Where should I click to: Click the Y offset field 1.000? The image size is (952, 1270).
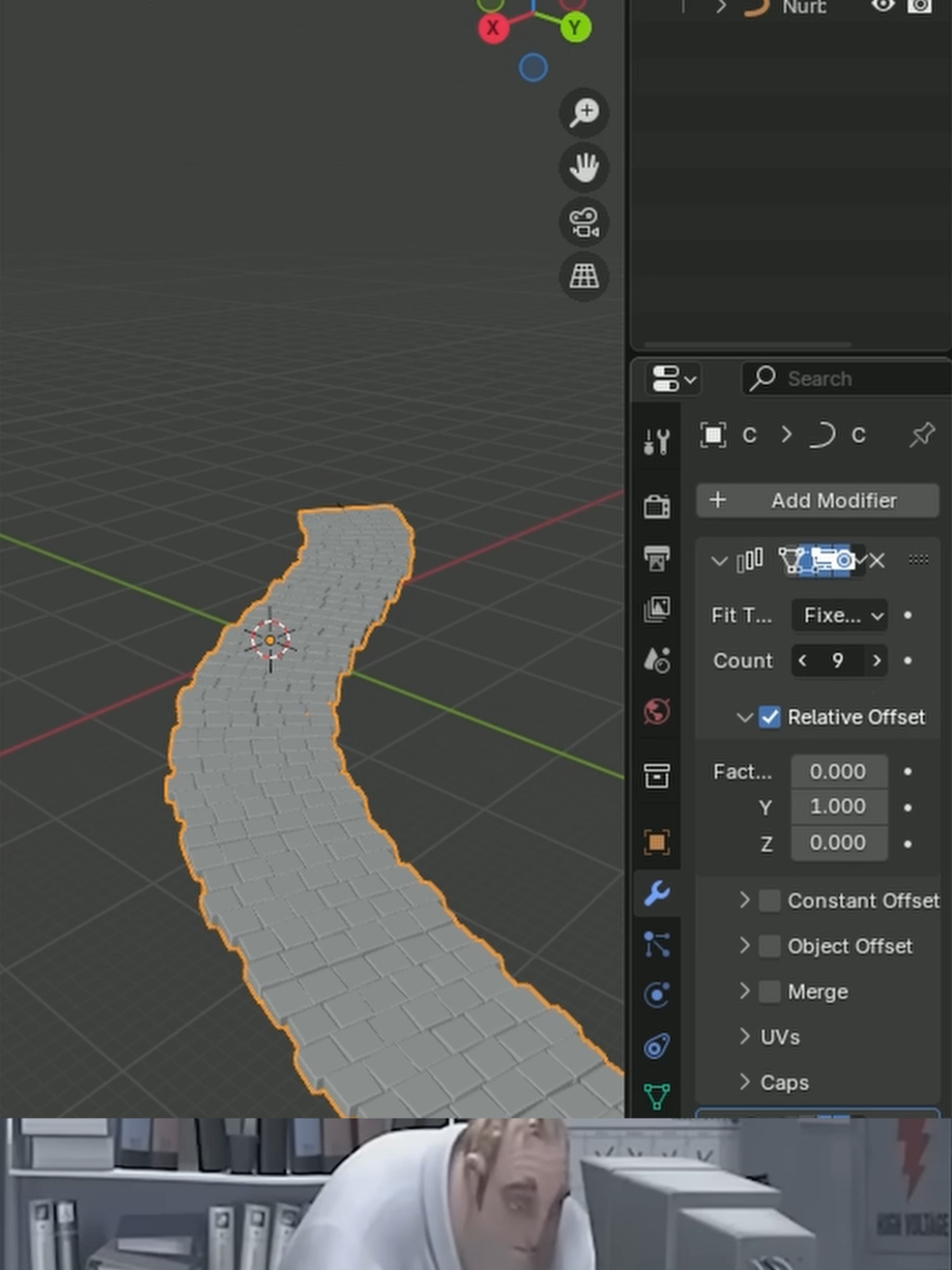coord(839,806)
